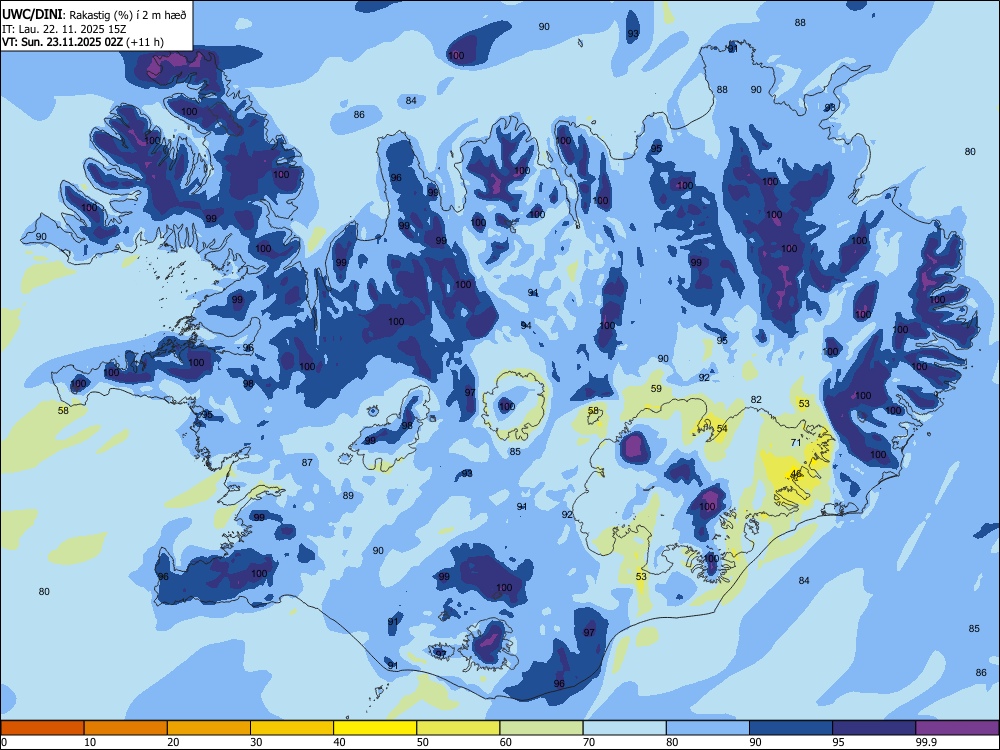
Task: Click the dark navy 95–99.9 legend swatch
Action: point(874,728)
